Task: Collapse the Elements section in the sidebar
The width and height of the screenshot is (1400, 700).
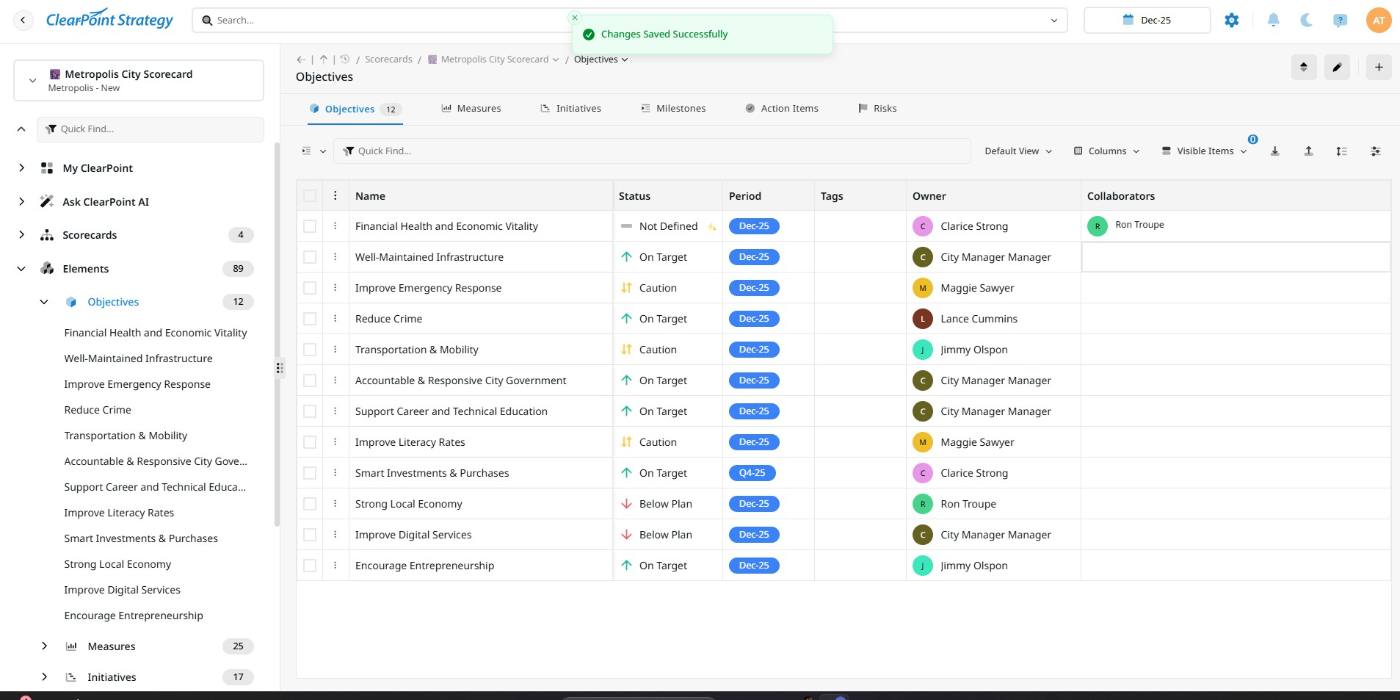Action: point(22,269)
